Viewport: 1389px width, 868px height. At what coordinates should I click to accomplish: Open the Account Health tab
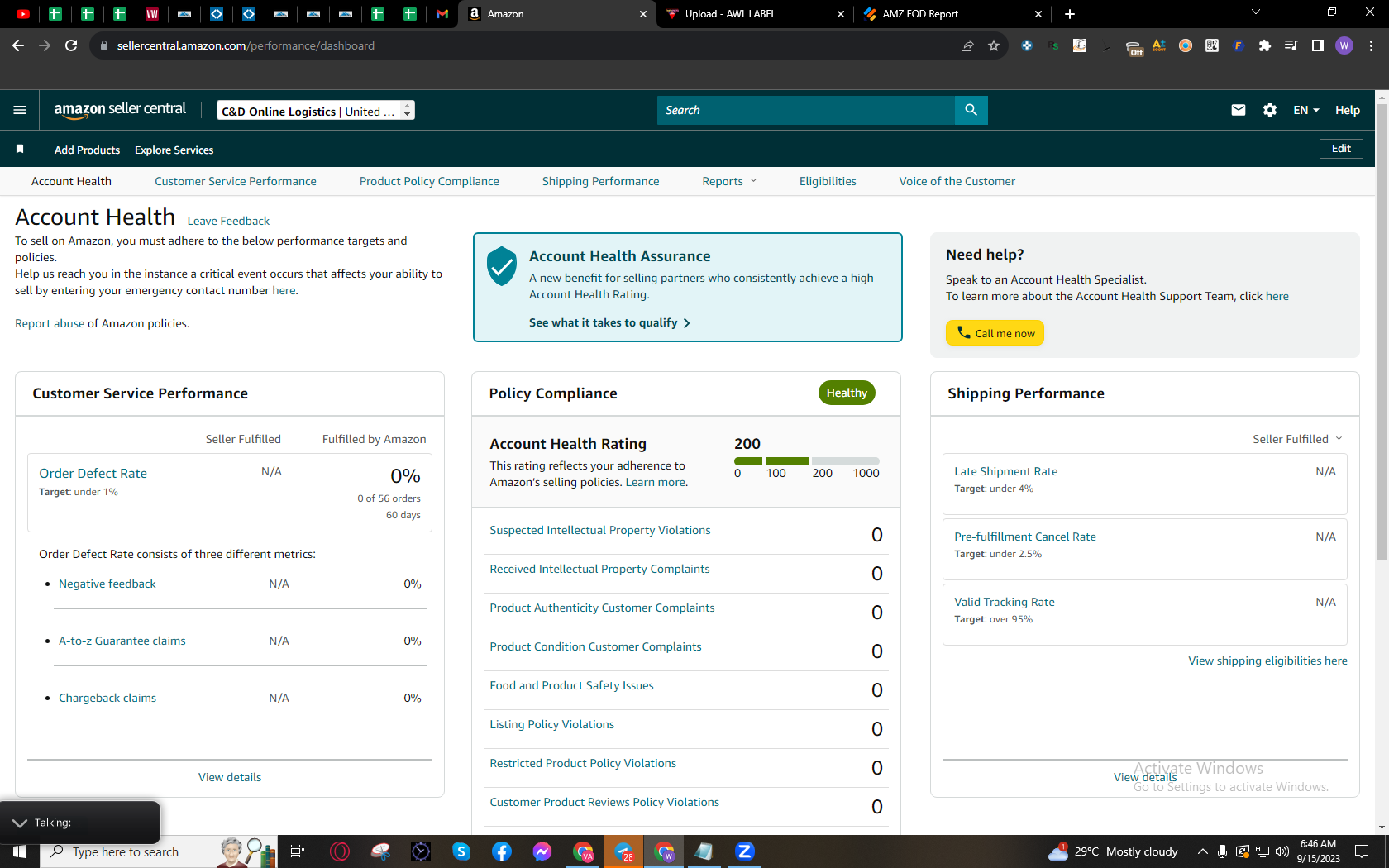(71, 181)
